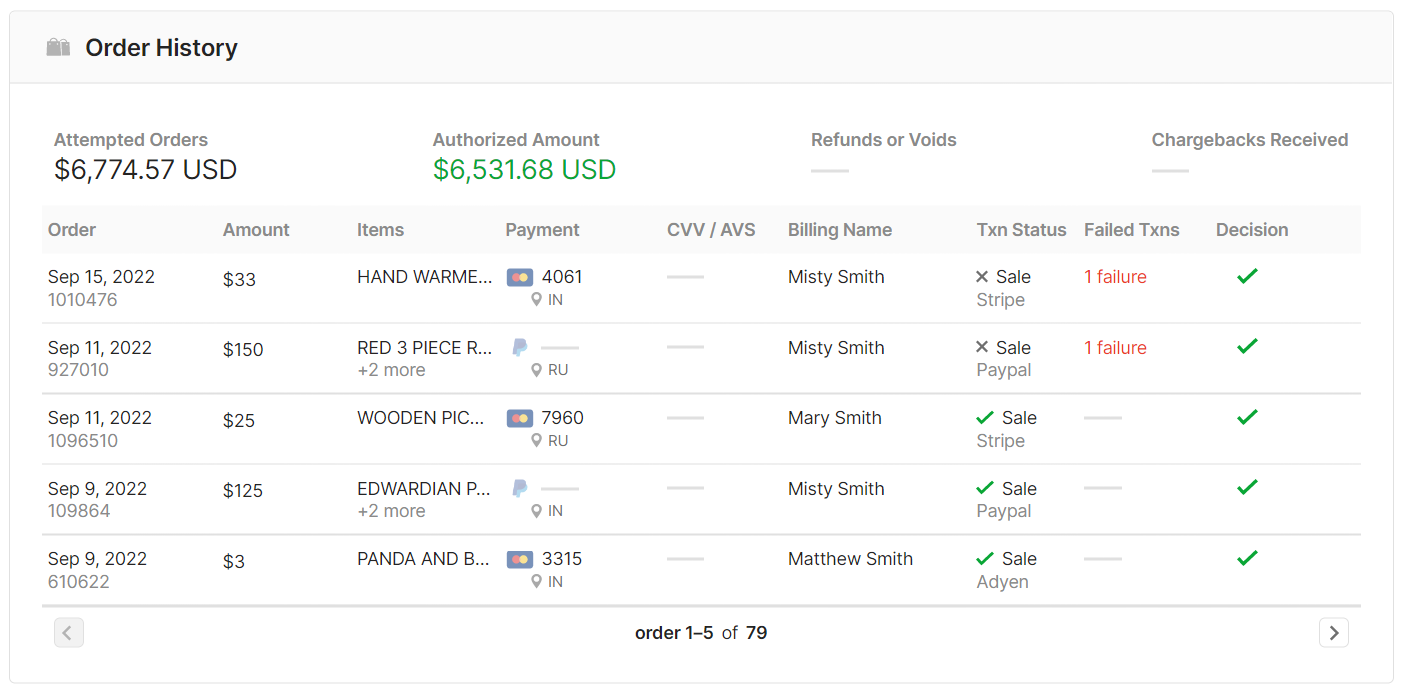Click the green decision checkmark for order 610622
The image size is (1406, 693).
(x=1247, y=558)
